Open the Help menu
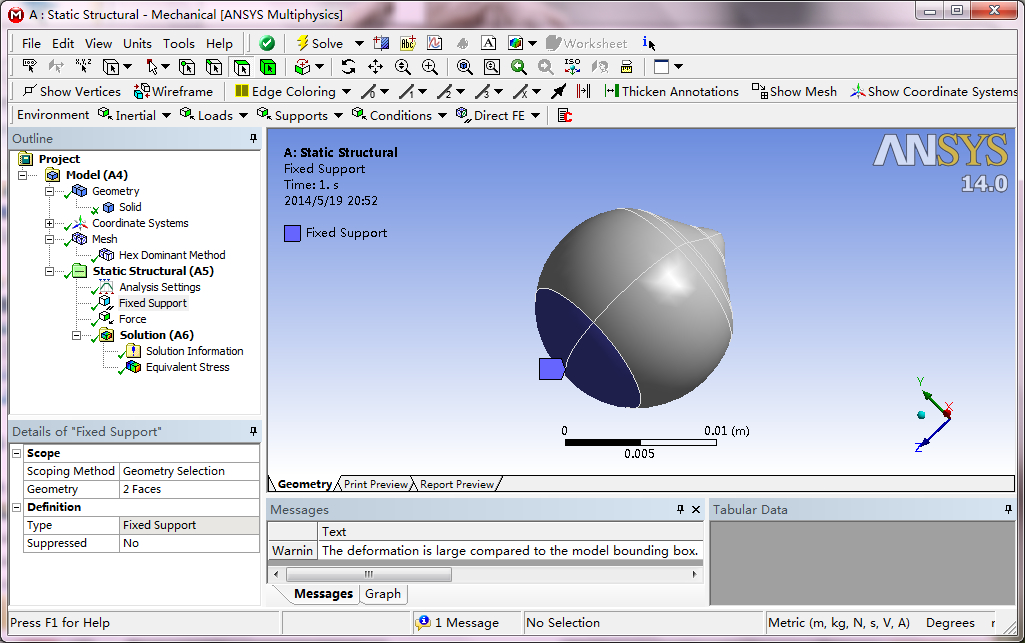 [219, 43]
